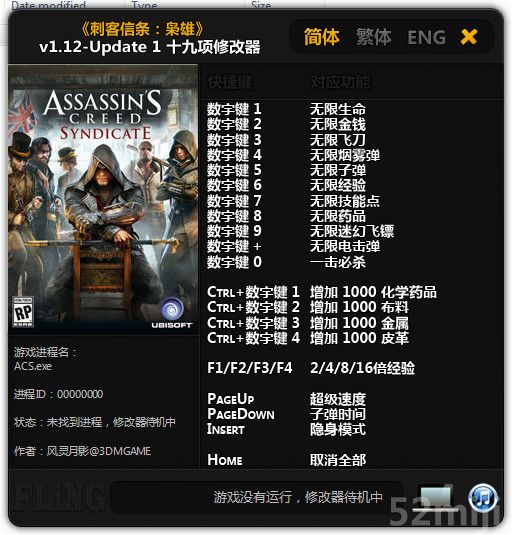Click the monitor icon beside the music note
This screenshot has width=512, height=535.
point(435,498)
